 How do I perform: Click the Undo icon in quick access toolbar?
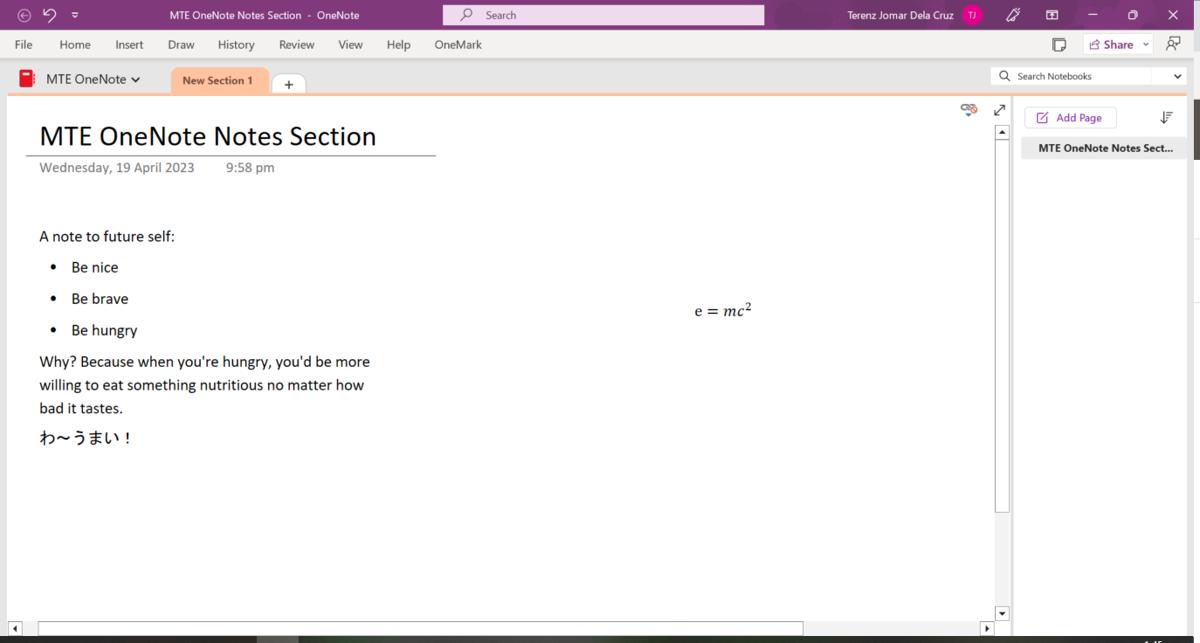pyautogui.click(x=47, y=14)
